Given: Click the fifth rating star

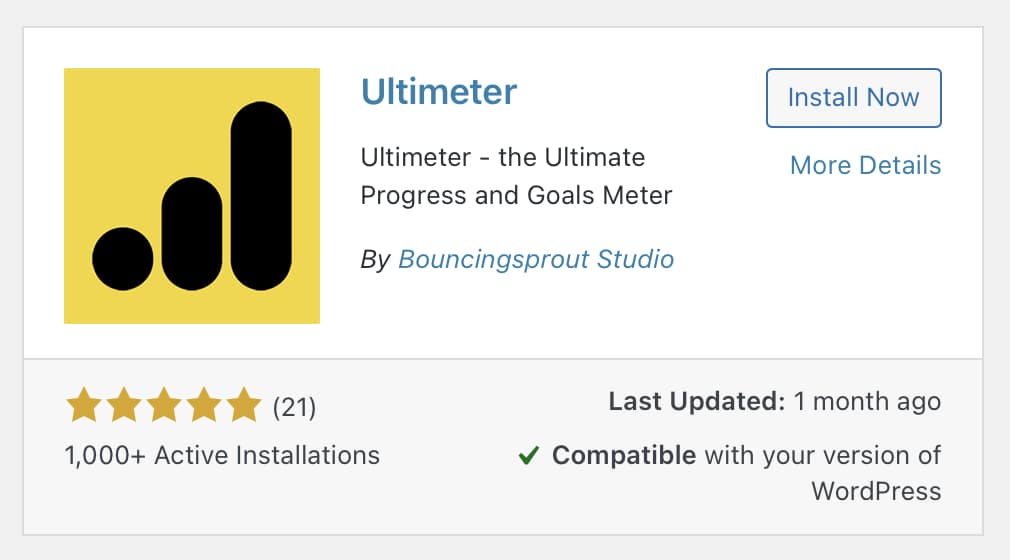Looking at the screenshot, I should click(x=243, y=407).
